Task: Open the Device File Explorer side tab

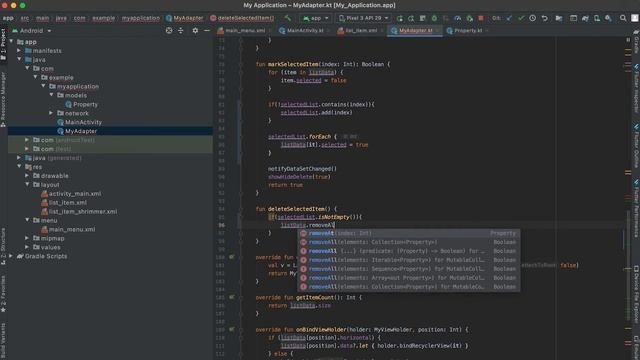Action: click(636, 294)
